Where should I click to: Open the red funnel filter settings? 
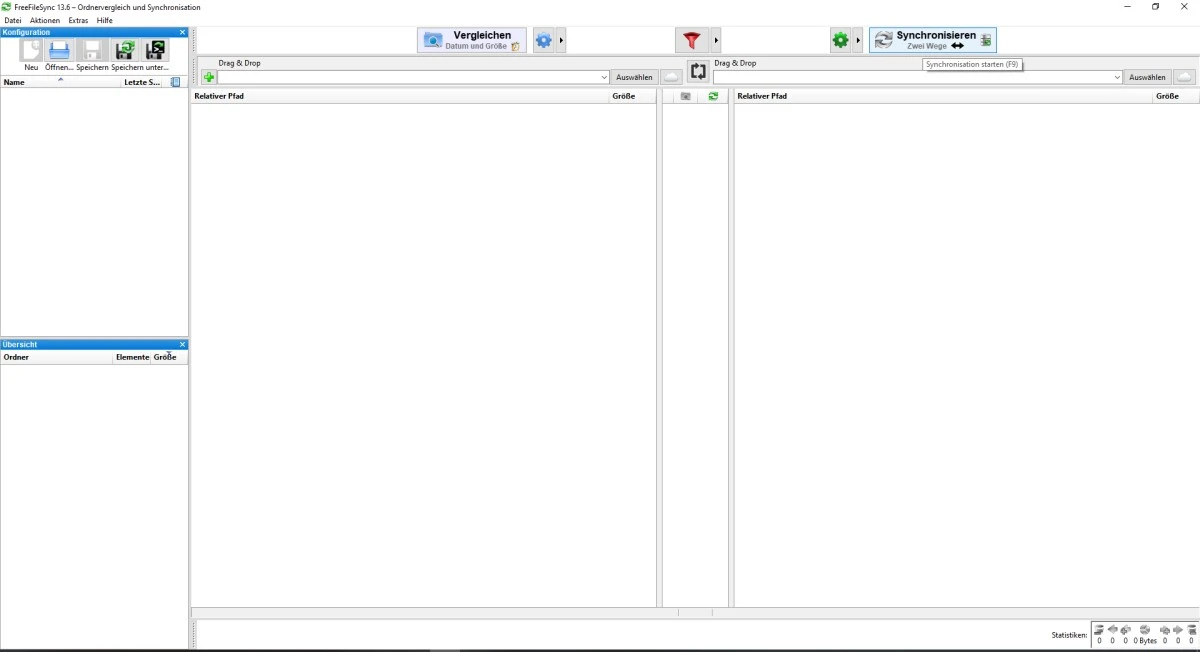(691, 40)
